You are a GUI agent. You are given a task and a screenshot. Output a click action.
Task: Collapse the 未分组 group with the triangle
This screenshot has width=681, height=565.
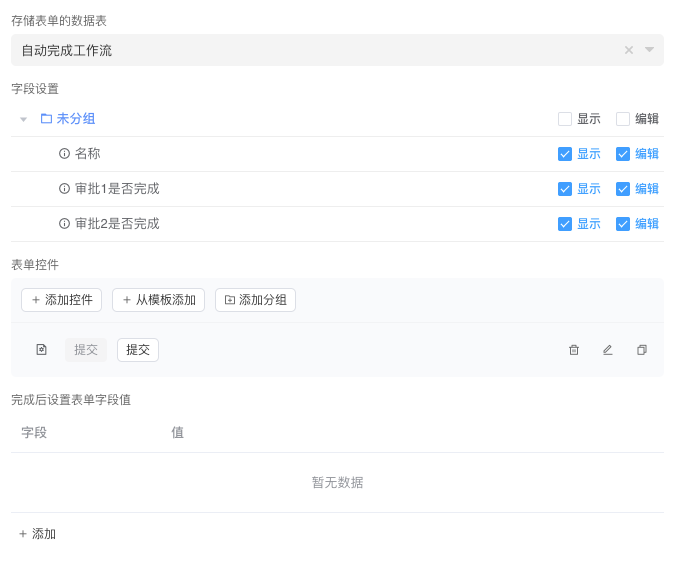tap(23, 119)
